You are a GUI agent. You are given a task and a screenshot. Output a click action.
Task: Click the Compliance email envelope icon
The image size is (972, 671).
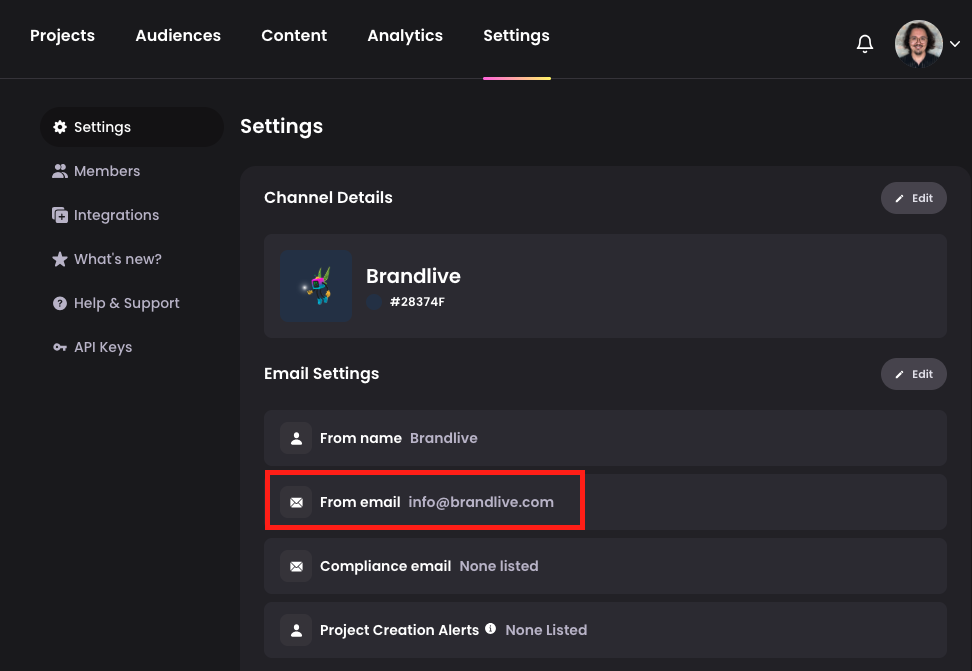(296, 566)
